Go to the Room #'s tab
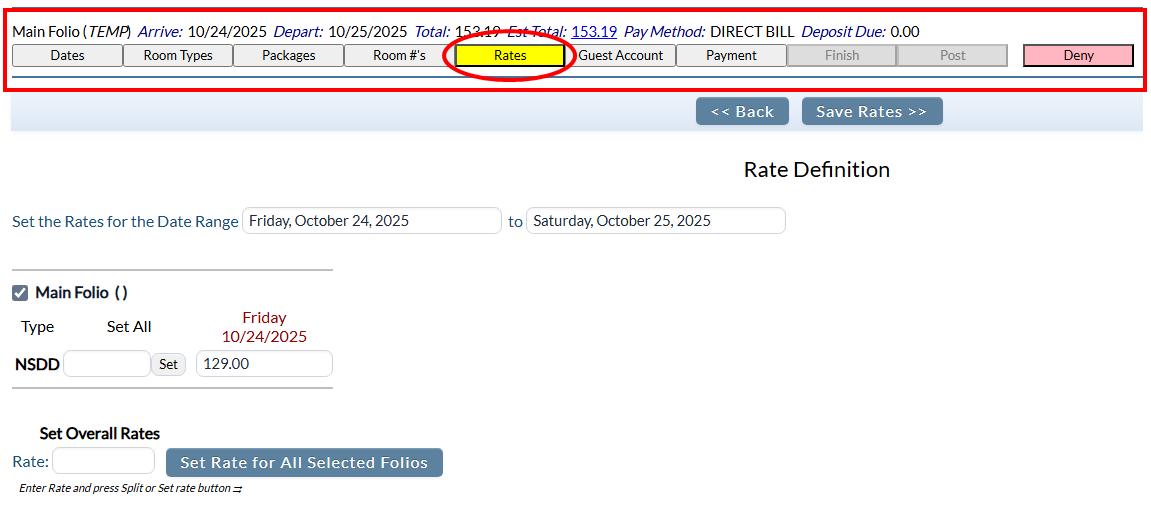The height and width of the screenshot is (510, 1151). (x=399, y=56)
